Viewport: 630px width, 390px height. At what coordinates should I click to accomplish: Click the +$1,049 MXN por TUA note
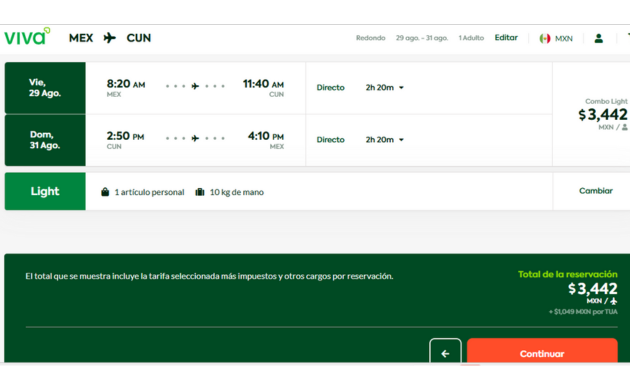tap(583, 312)
